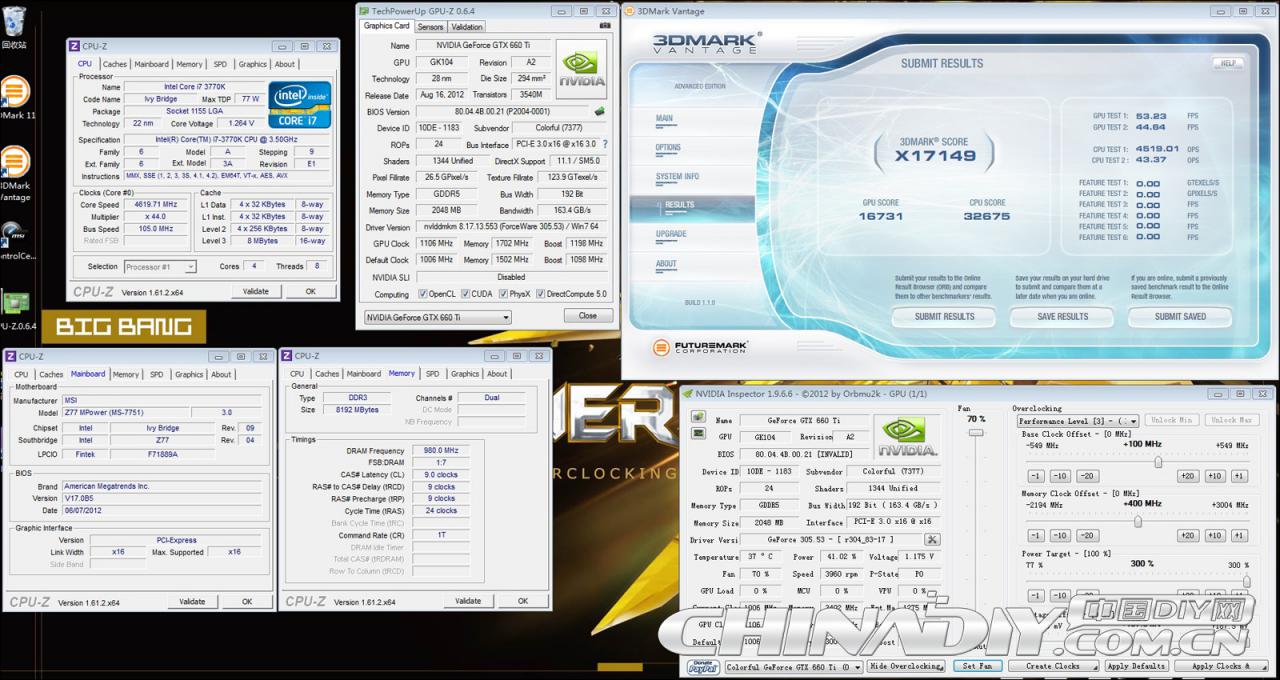This screenshot has width=1280, height=680.
Task: Click Validate in the CPU-Z Memory window
Action: tap(468, 601)
